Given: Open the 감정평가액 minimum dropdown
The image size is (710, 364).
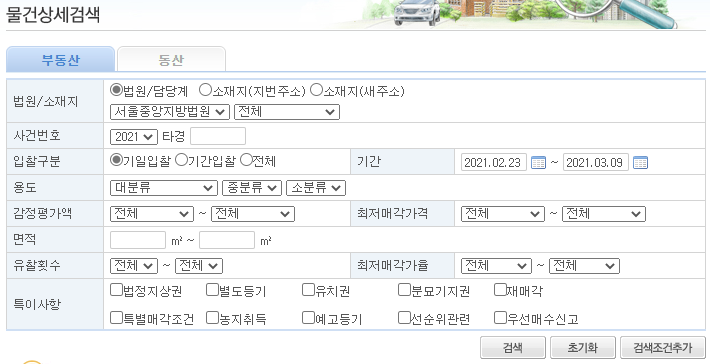Looking at the screenshot, I should pyautogui.click(x=151, y=214).
